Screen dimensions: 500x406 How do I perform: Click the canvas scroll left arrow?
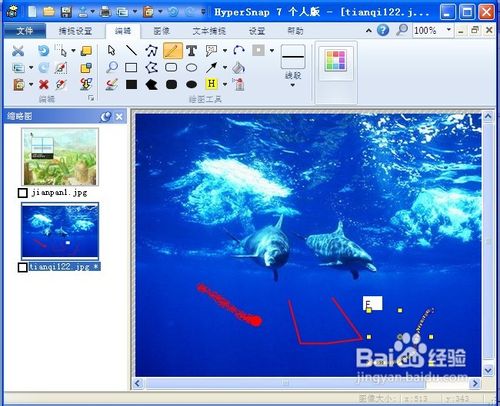tap(138, 383)
